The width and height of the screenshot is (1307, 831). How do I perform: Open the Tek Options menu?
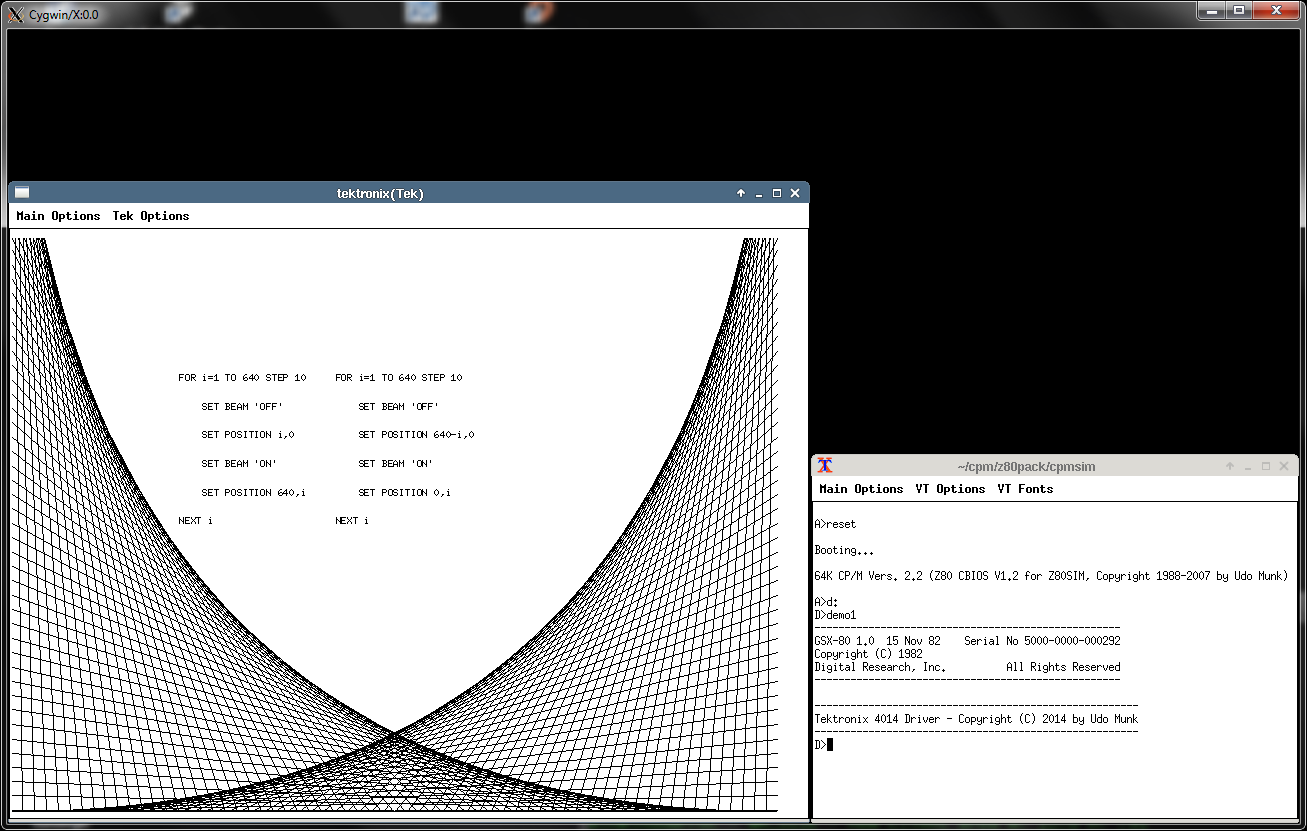pos(150,216)
